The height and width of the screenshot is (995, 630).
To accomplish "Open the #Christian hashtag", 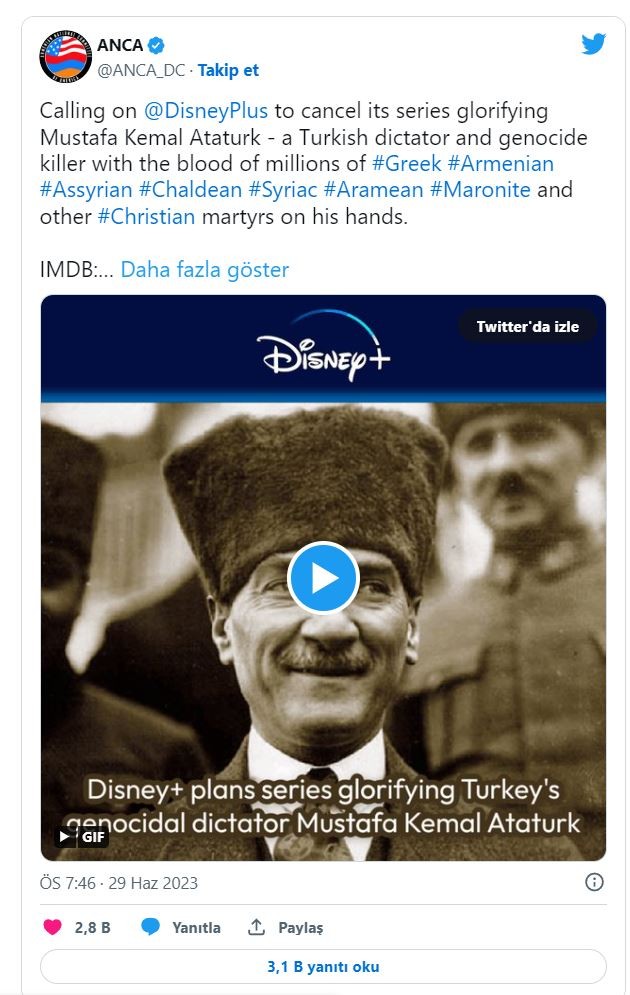I will (146, 216).
